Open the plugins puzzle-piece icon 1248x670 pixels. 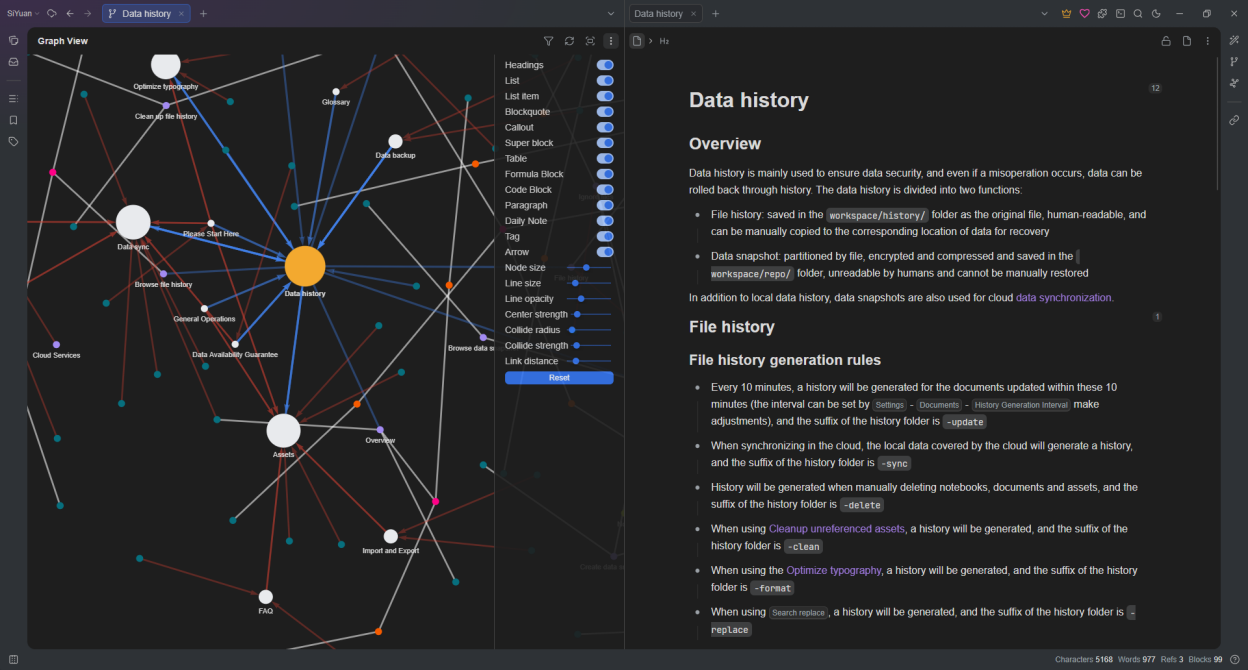coord(1102,14)
